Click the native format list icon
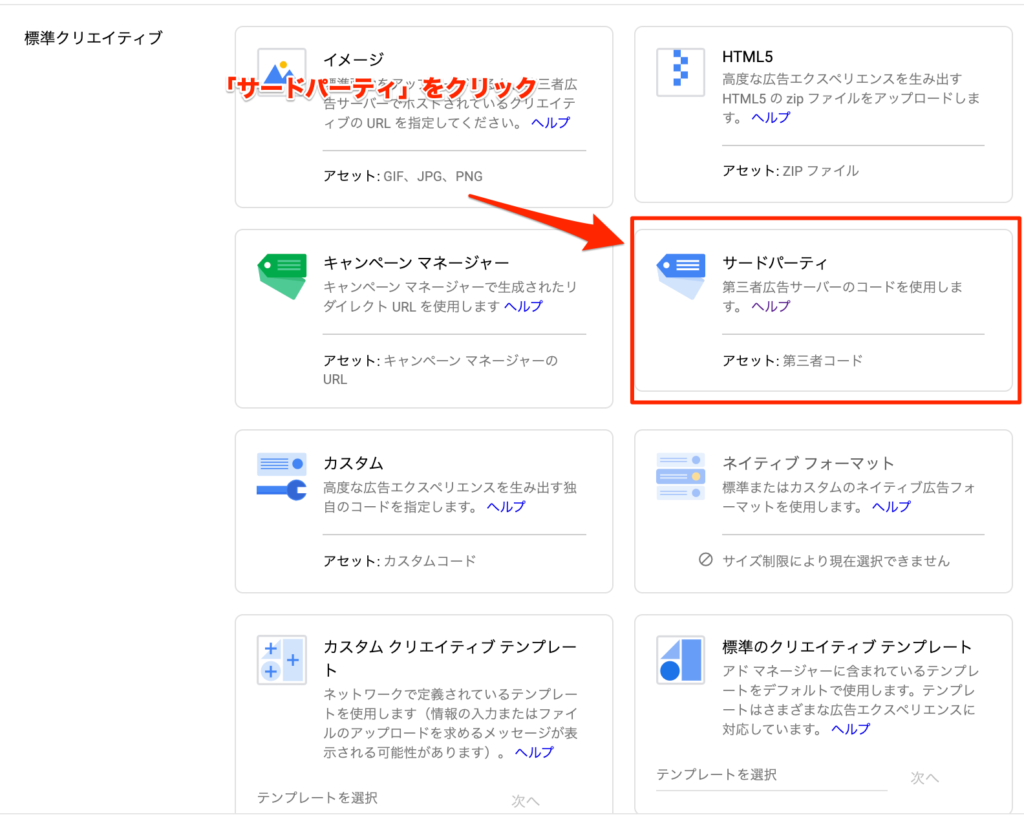This screenshot has width=1024, height=821. point(680,477)
